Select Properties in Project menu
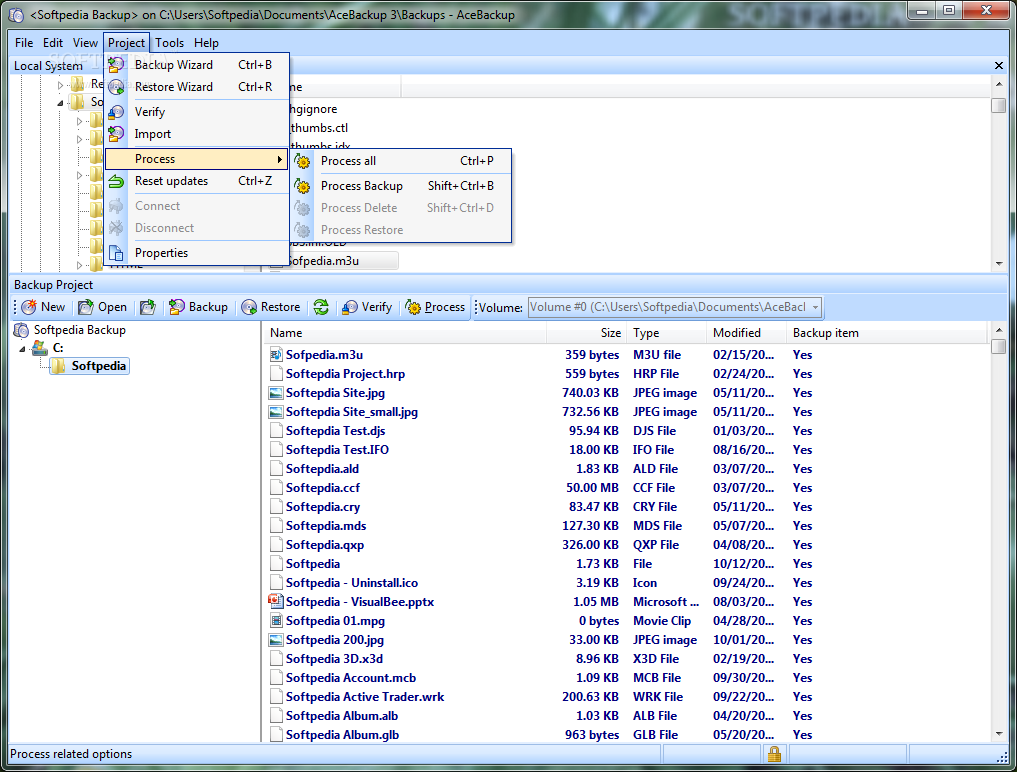This screenshot has width=1017, height=772. [x=197, y=253]
